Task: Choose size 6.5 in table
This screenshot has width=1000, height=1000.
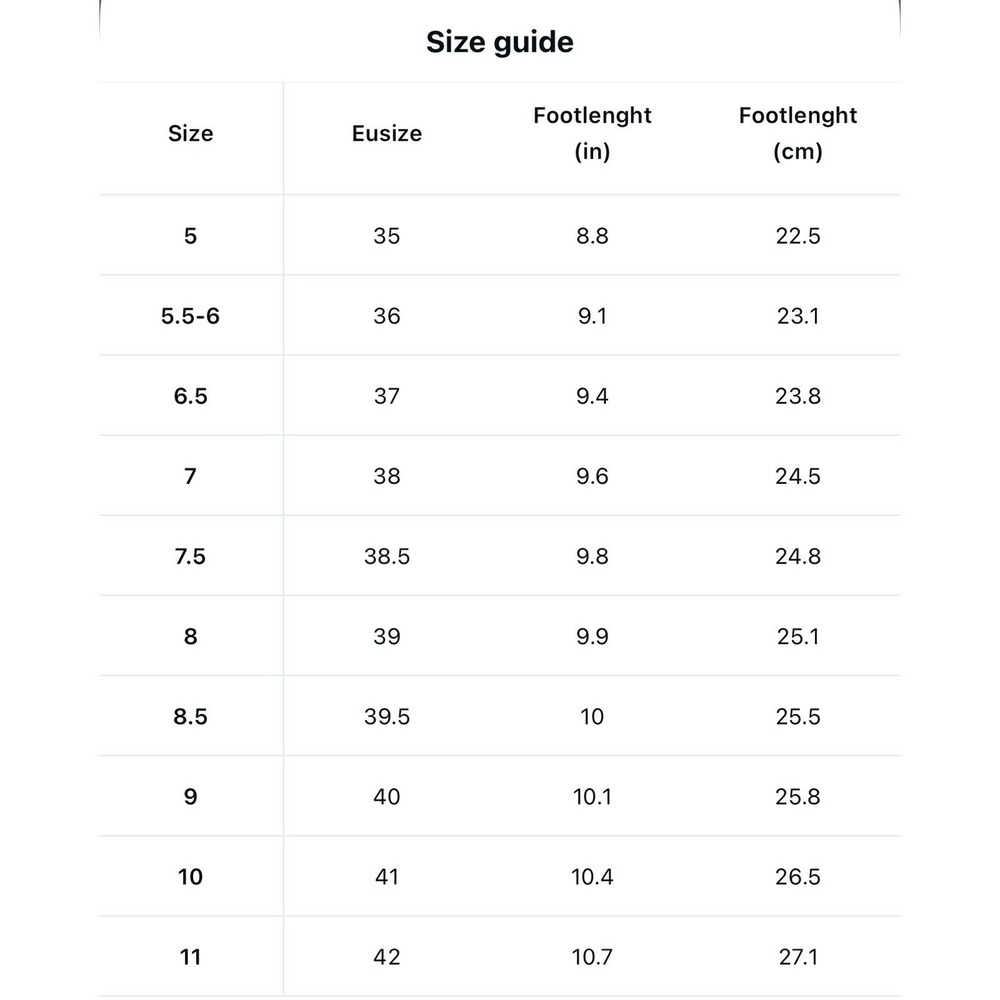Action: 191,396
